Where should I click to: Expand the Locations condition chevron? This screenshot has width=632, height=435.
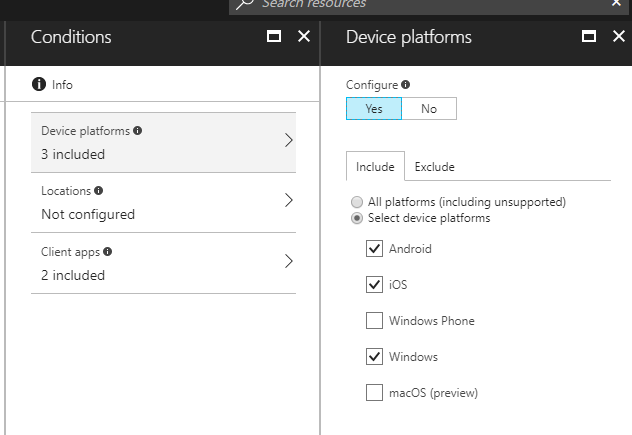coord(288,201)
